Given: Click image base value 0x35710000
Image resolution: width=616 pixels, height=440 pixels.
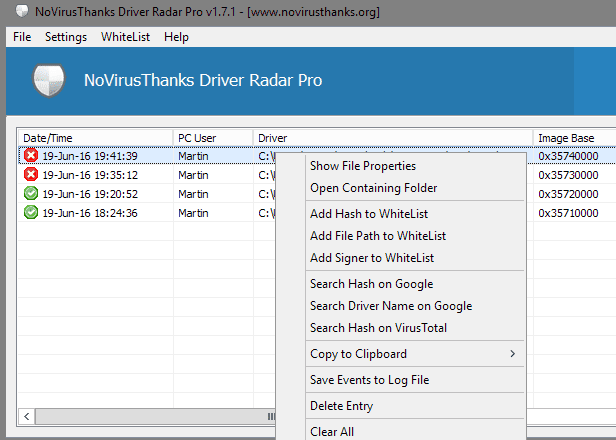Looking at the screenshot, I should pyautogui.click(x=568, y=213).
